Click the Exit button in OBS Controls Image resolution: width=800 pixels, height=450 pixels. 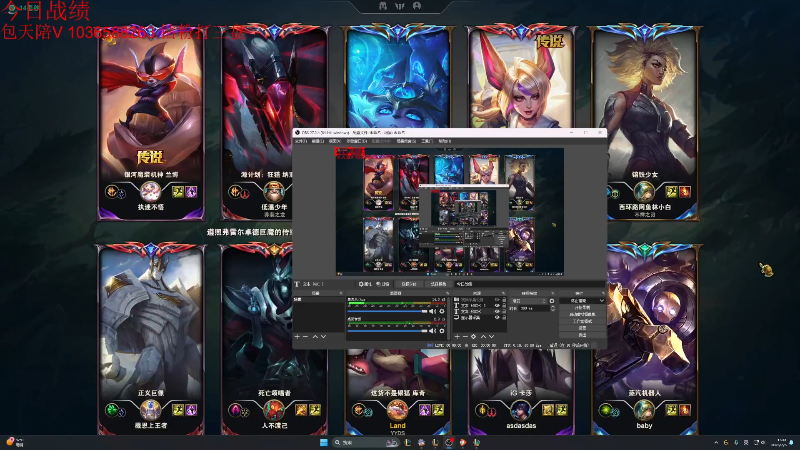[582, 335]
